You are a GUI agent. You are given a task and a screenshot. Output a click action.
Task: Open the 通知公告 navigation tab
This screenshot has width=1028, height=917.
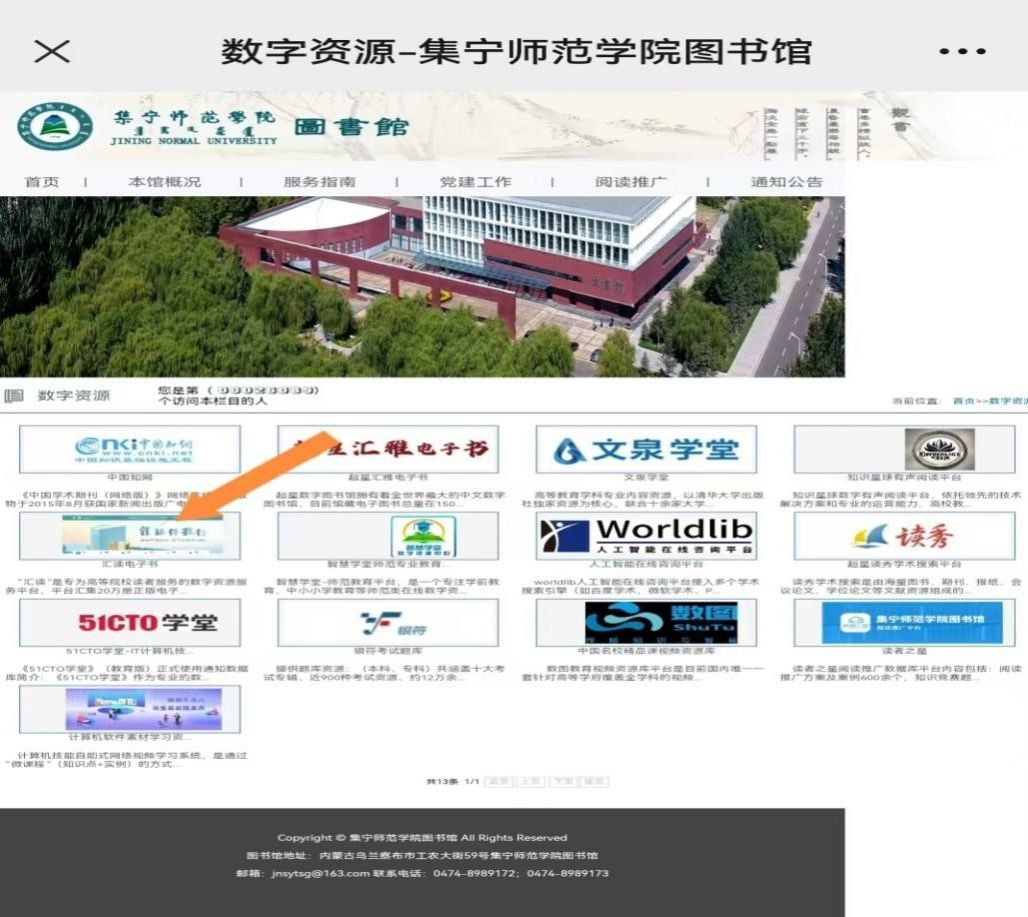pos(786,182)
